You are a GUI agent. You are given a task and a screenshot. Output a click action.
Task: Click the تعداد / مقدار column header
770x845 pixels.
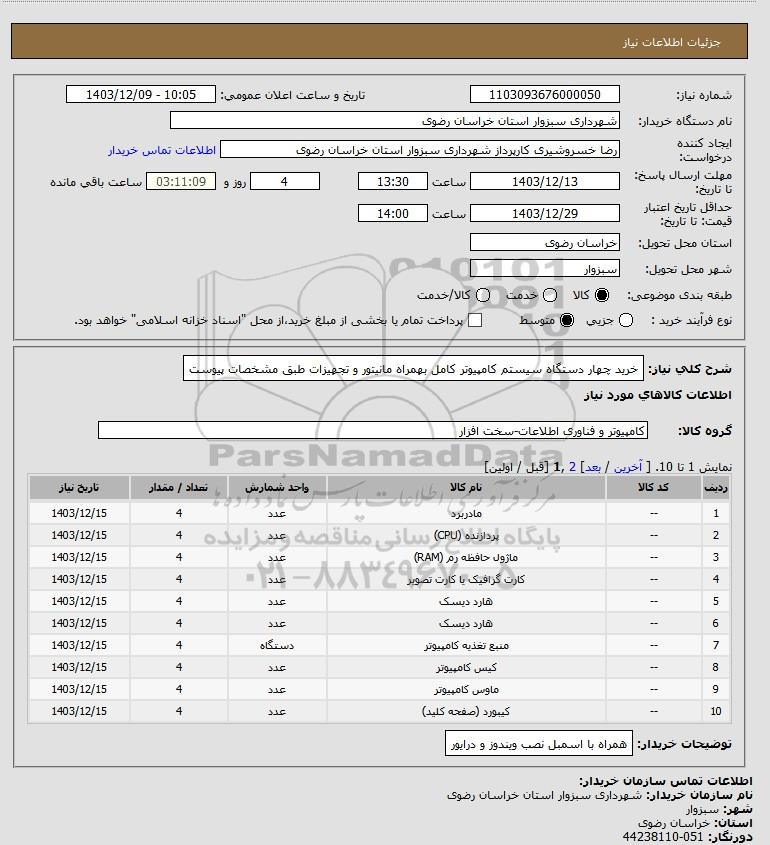click(179, 487)
